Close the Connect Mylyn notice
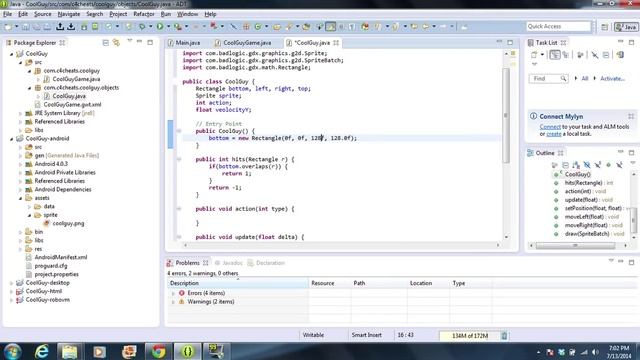 click(631, 116)
